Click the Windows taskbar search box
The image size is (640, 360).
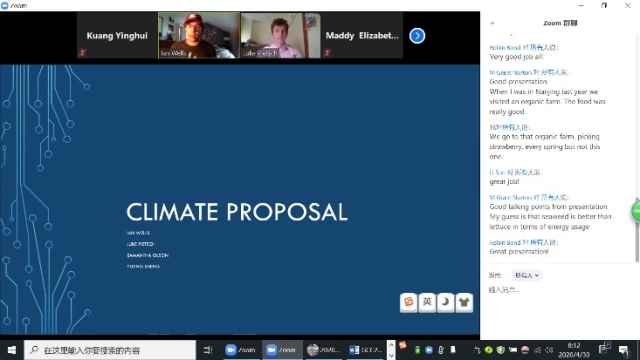pyautogui.click(x=110, y=350)
